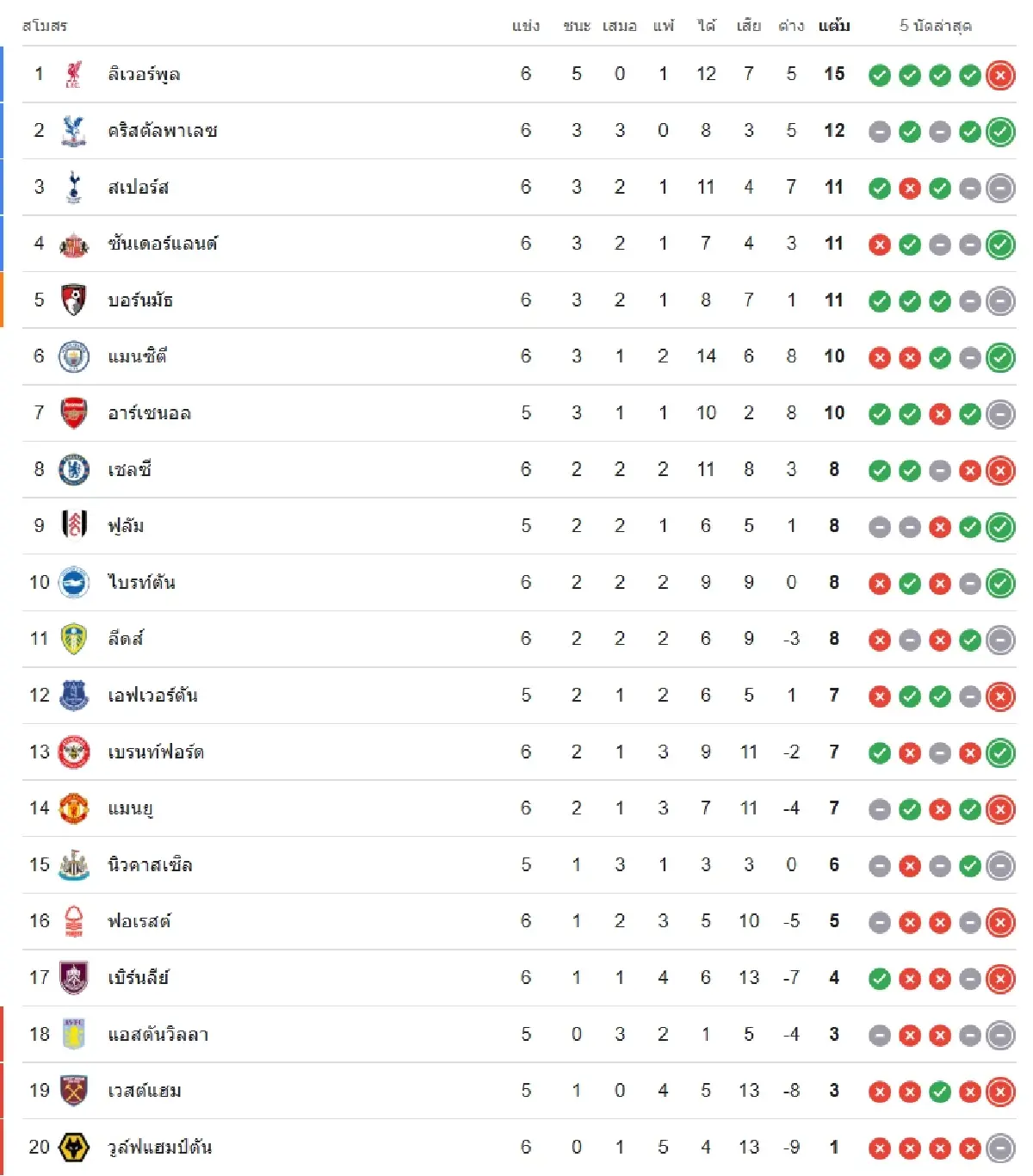Select the เอฟเวอร์ตัน row name

tap(153, 696)
